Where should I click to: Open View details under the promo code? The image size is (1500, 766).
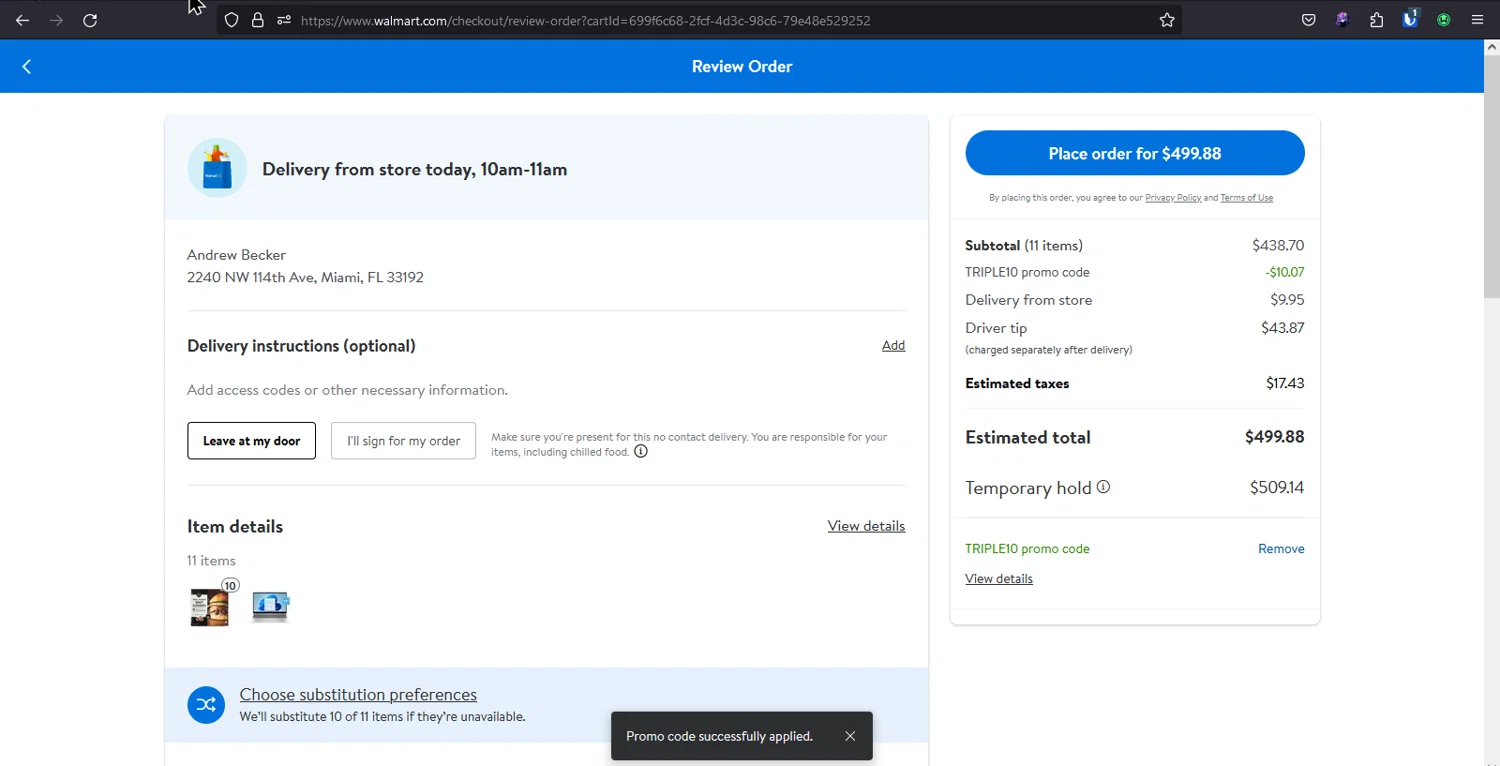pos(999,579)
